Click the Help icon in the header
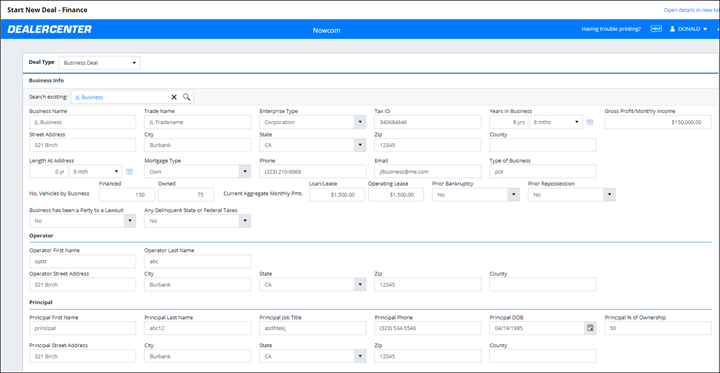 [x=656, y=29]
